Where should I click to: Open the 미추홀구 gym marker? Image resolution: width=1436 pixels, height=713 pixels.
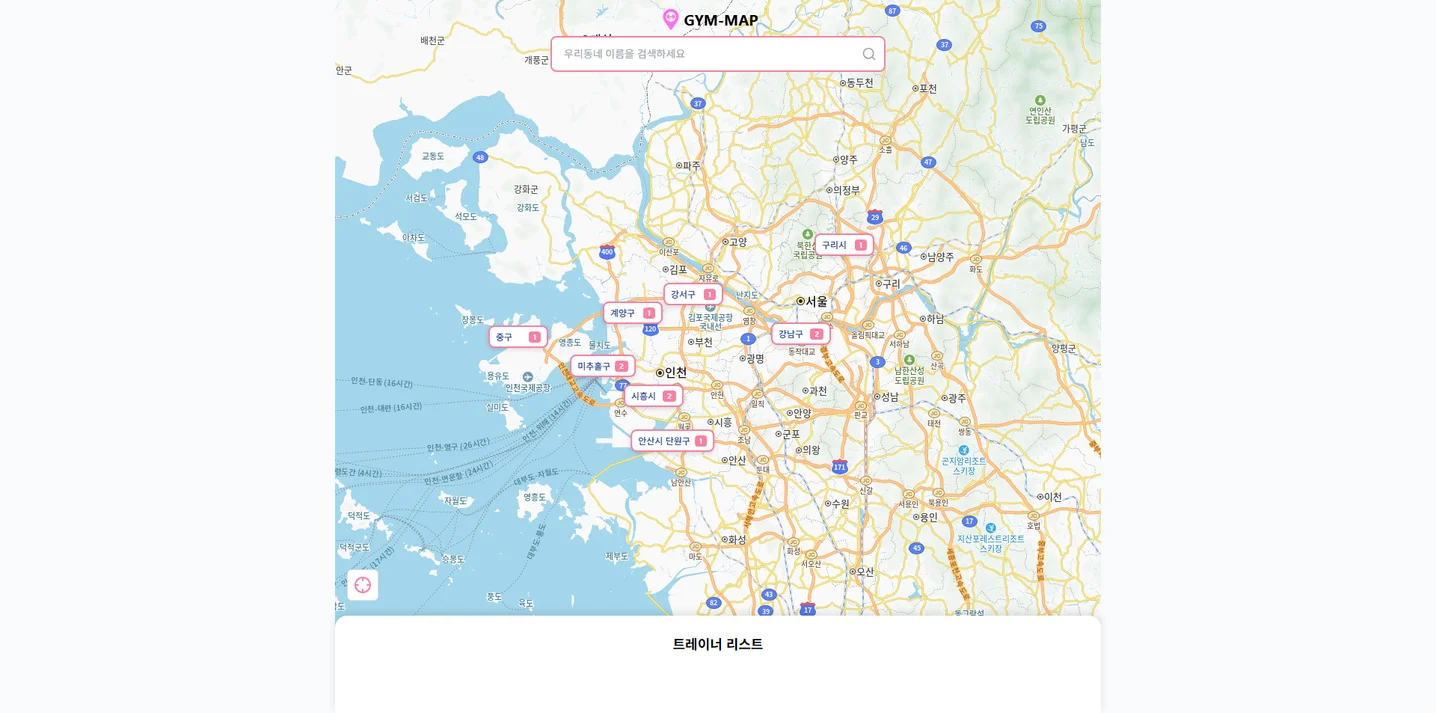[x=595, y=366]
